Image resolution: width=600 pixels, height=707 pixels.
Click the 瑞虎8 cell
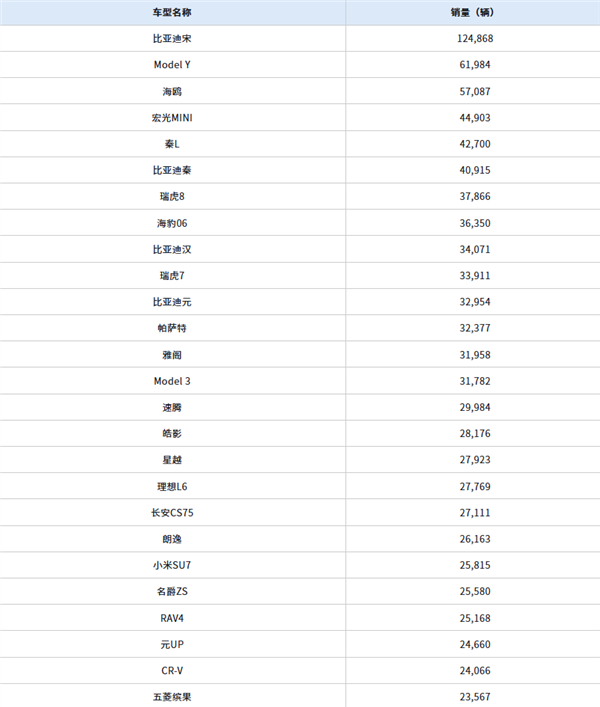[172, 197]
